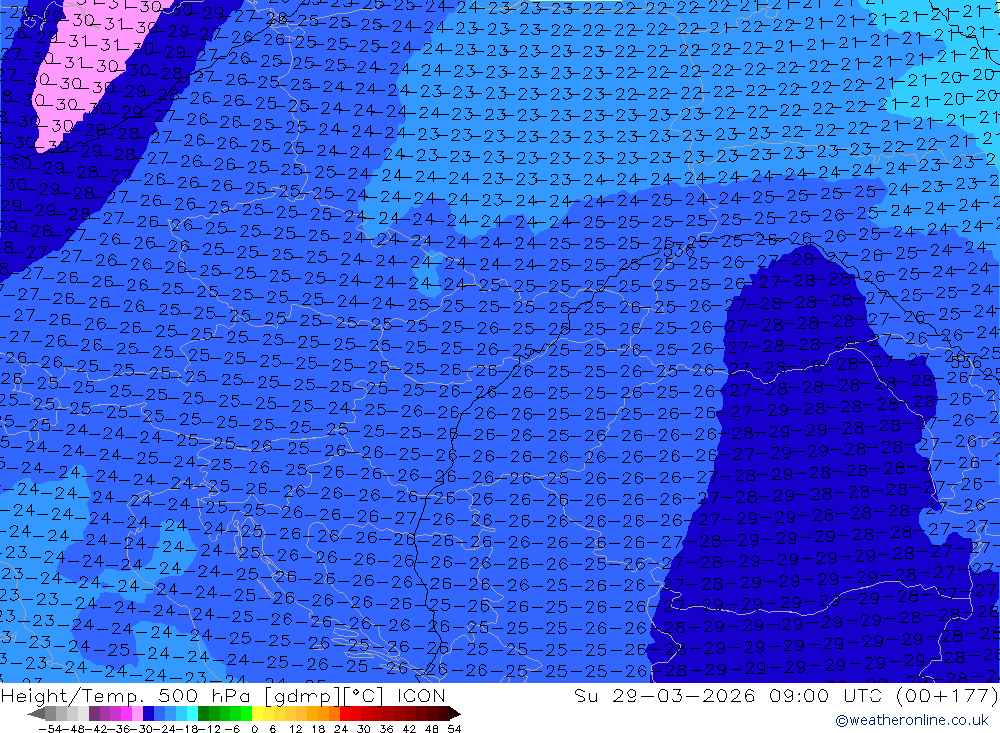Pick the dark green legend swatch above -12
Viewport: 1000px width, 733px height.
(x=203, y=714)
